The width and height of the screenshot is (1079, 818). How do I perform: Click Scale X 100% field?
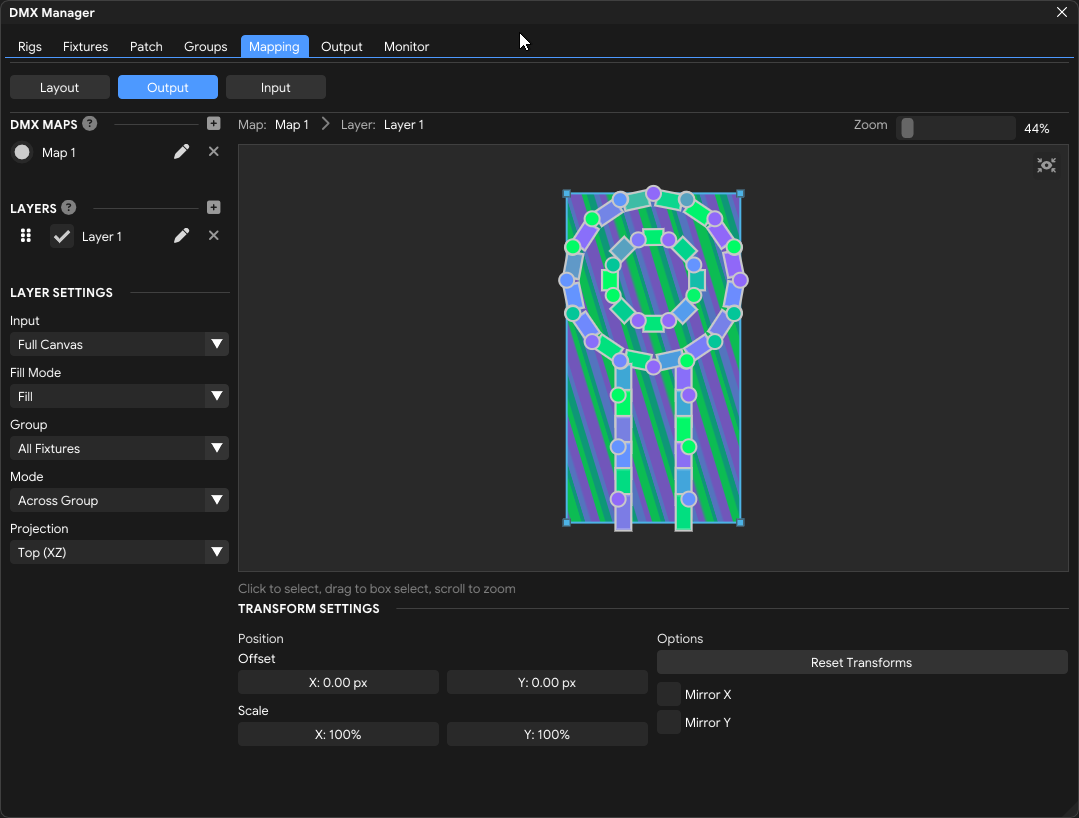point(338,734)
